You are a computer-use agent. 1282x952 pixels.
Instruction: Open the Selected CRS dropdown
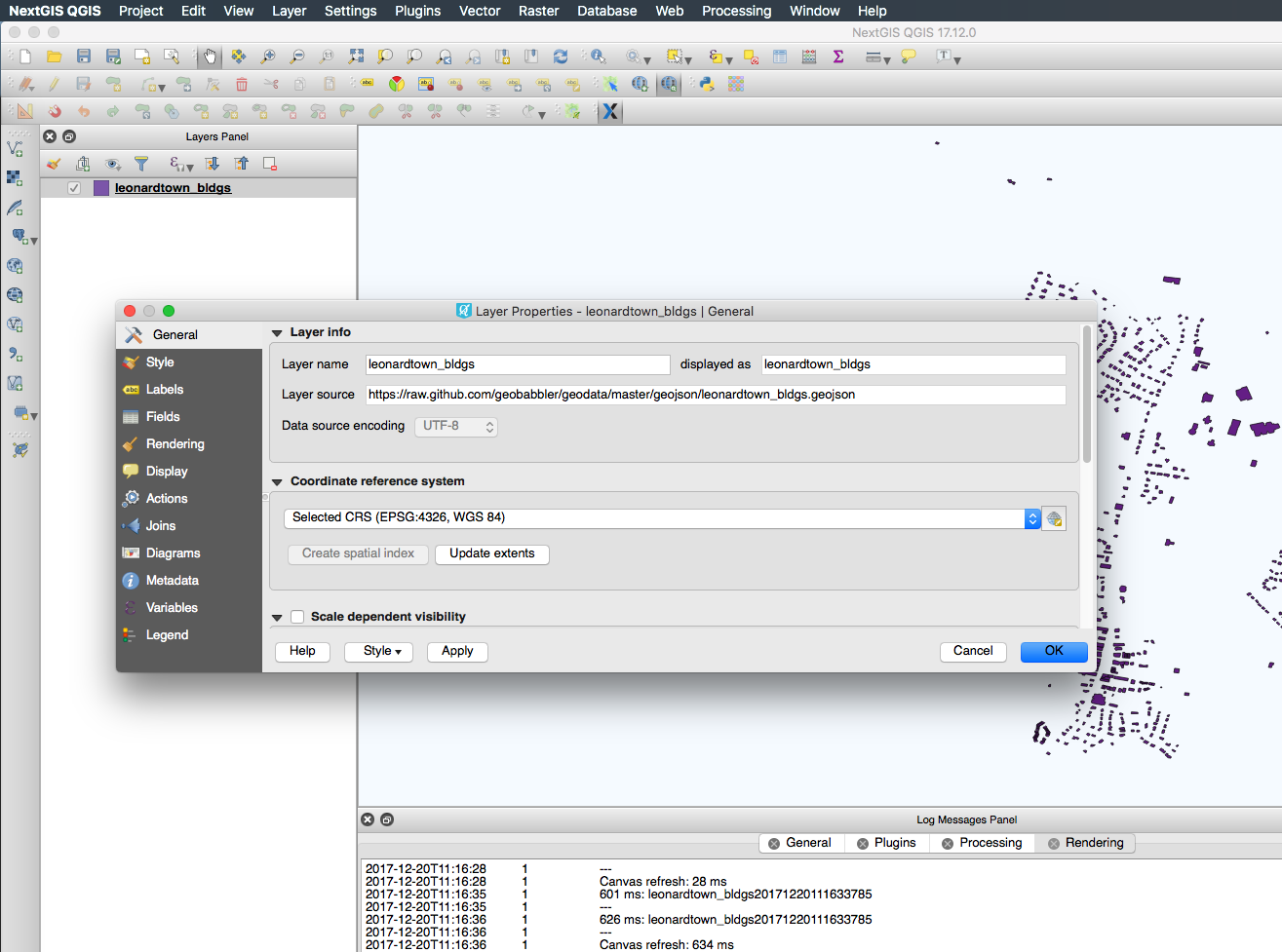662,518
